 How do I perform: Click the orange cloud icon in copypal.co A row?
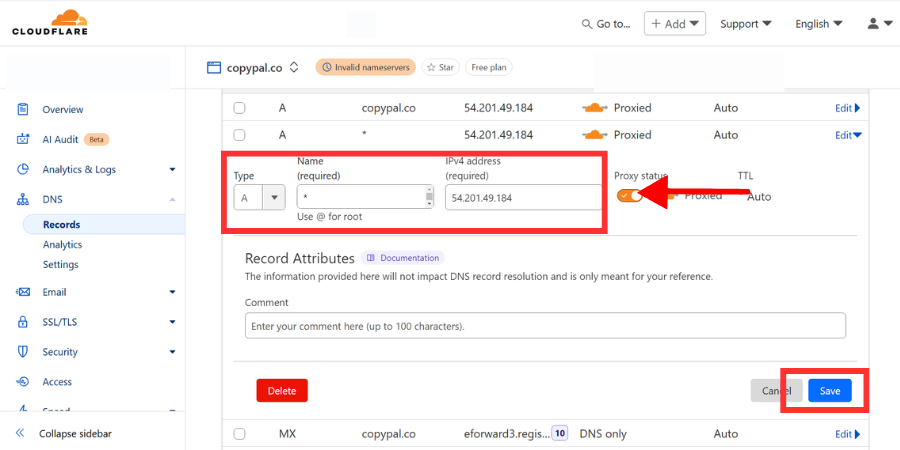click(x=595, y=108)
